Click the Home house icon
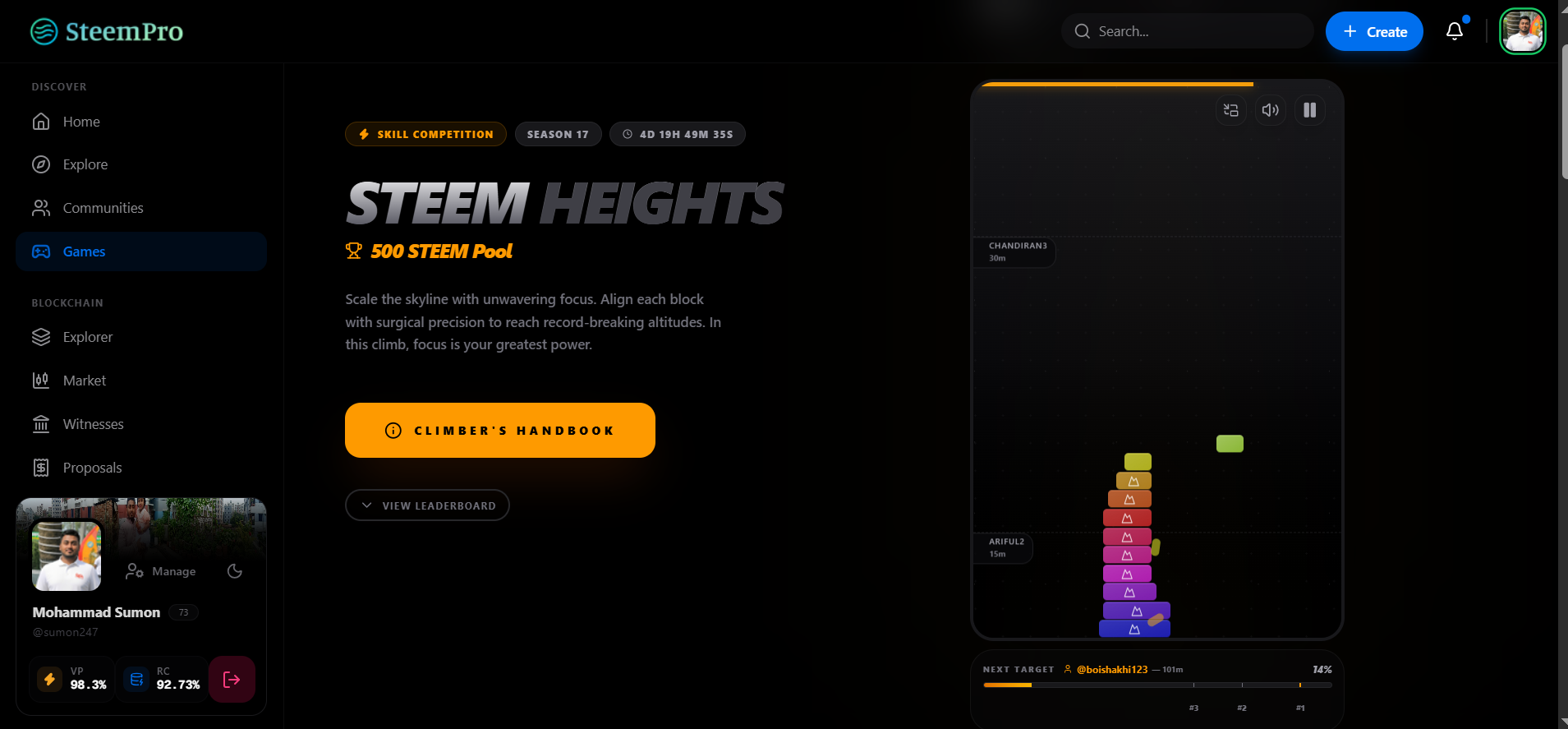This screenshot has width=1568, height=729. [x=41, y=122]
